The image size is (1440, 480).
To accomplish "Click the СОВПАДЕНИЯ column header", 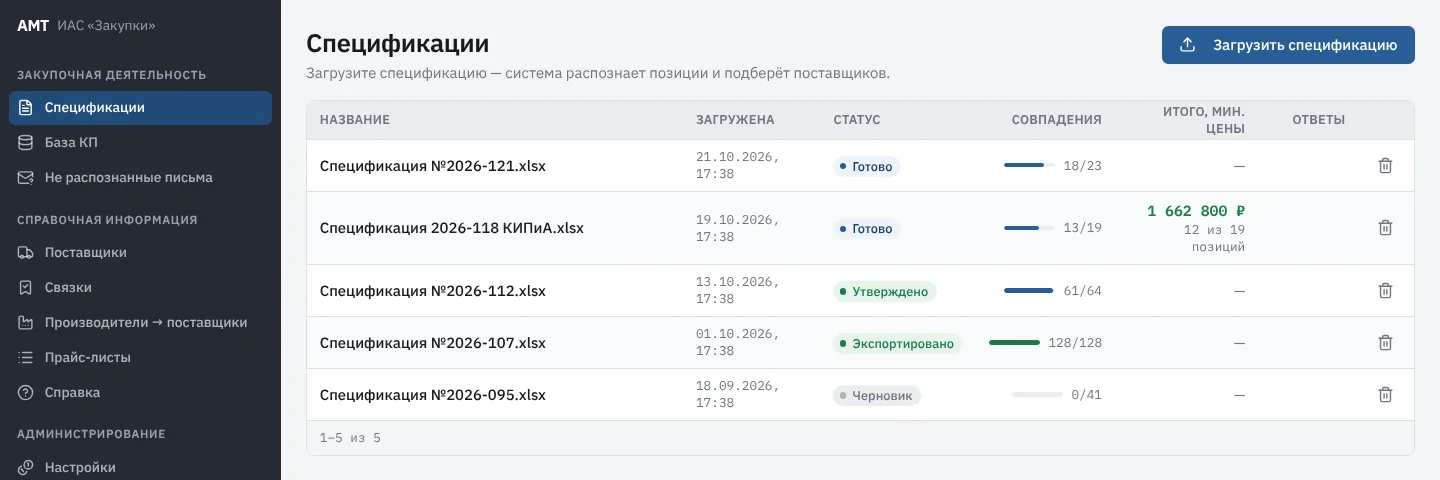I will pos(1057,120).
